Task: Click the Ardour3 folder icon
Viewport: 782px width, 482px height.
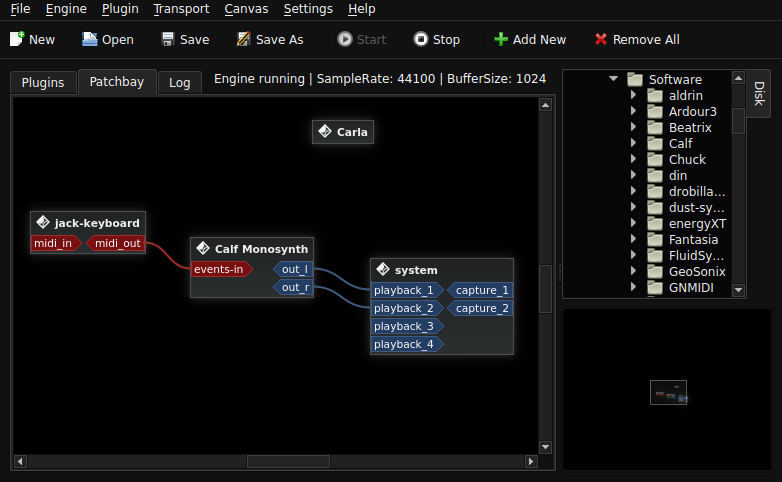Action: [x=655, y=111]
